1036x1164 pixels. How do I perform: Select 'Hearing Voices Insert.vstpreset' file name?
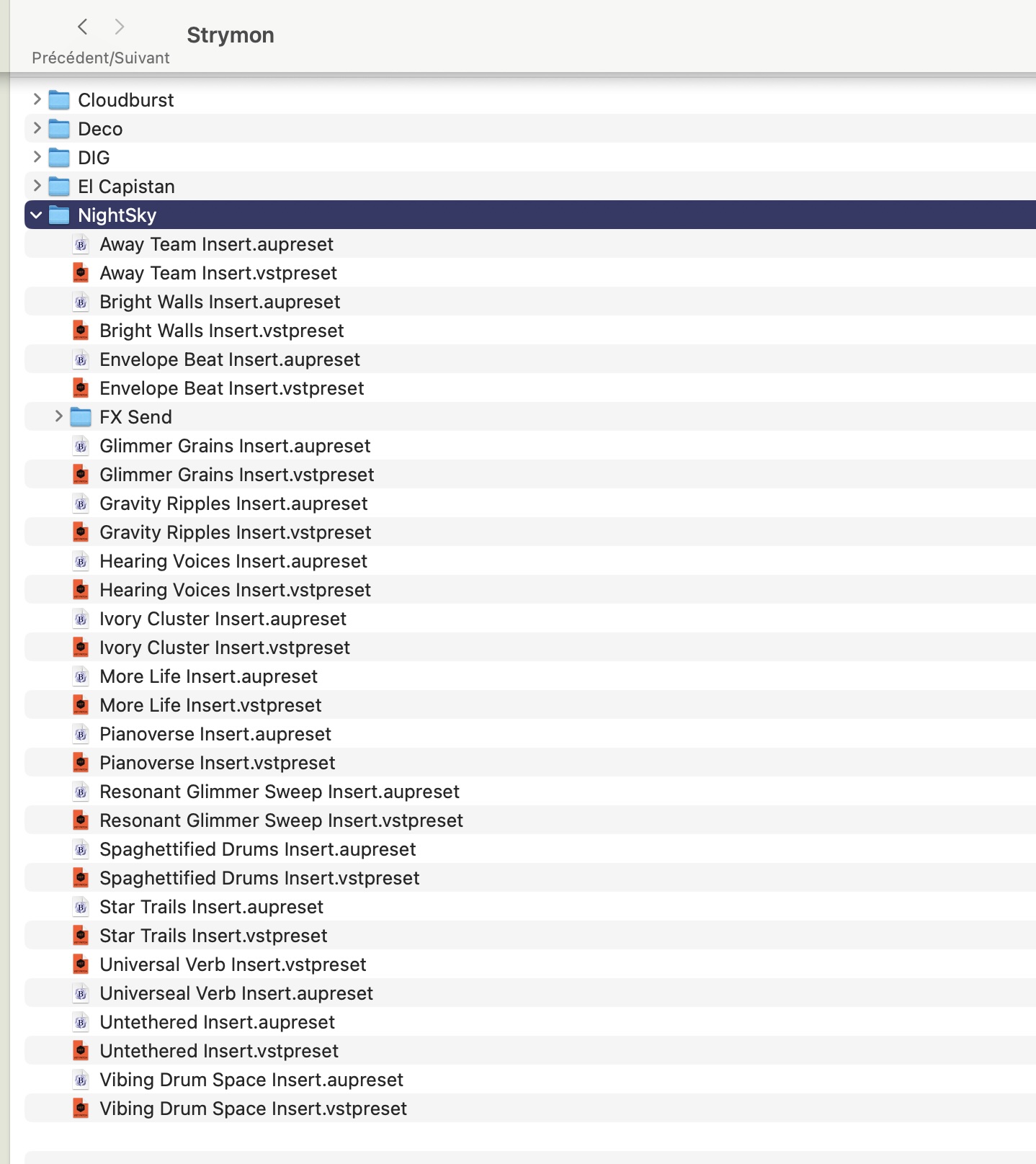pyautogui.click(x=235, y=590)
